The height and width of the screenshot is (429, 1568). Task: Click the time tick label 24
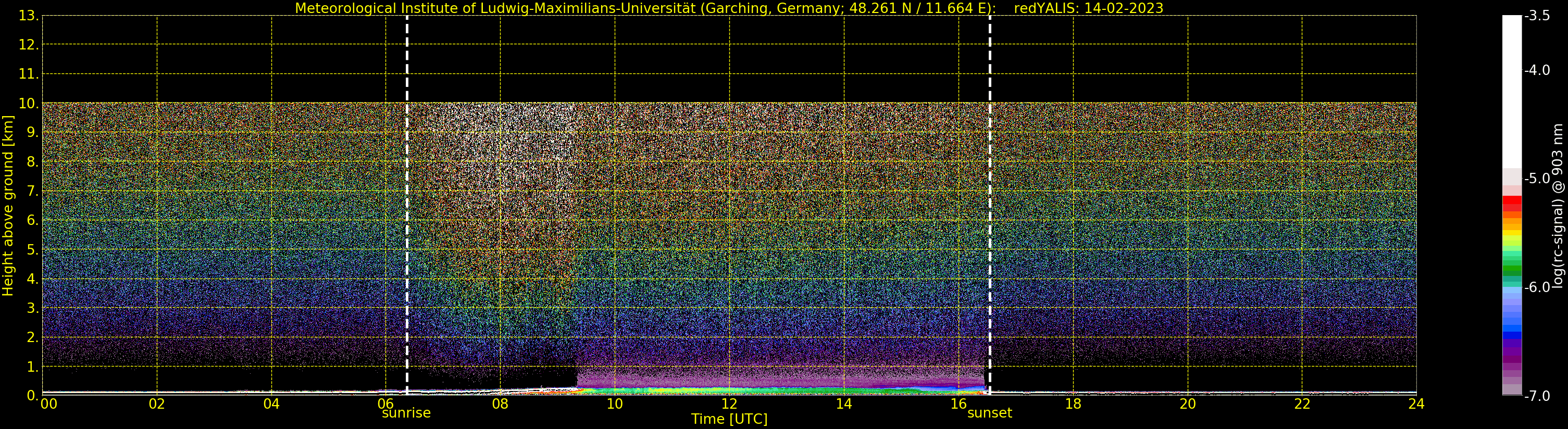coord(1416,404)
